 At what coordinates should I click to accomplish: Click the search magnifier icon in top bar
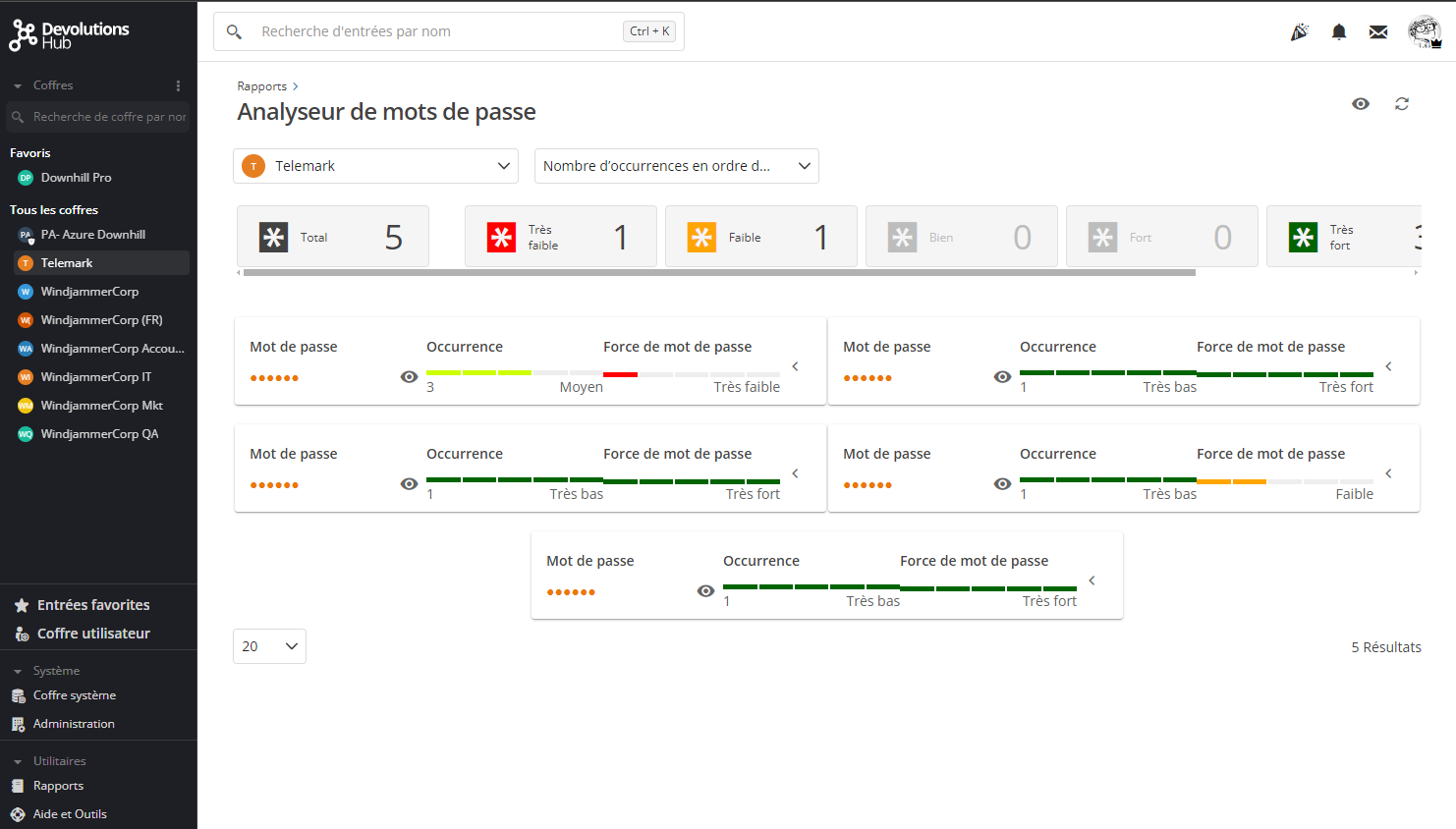234,31
